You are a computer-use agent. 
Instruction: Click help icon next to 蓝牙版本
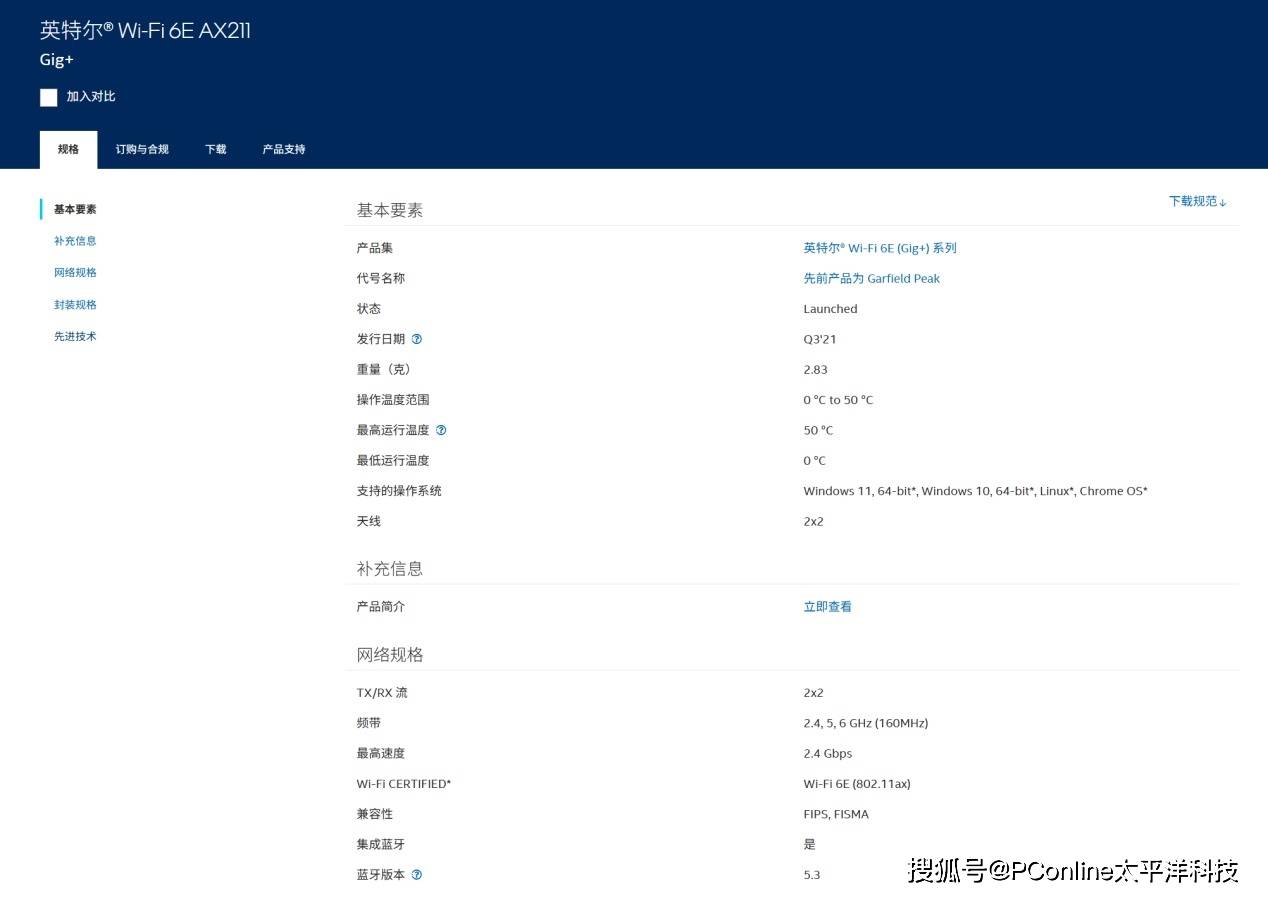(x=417, y=875)
